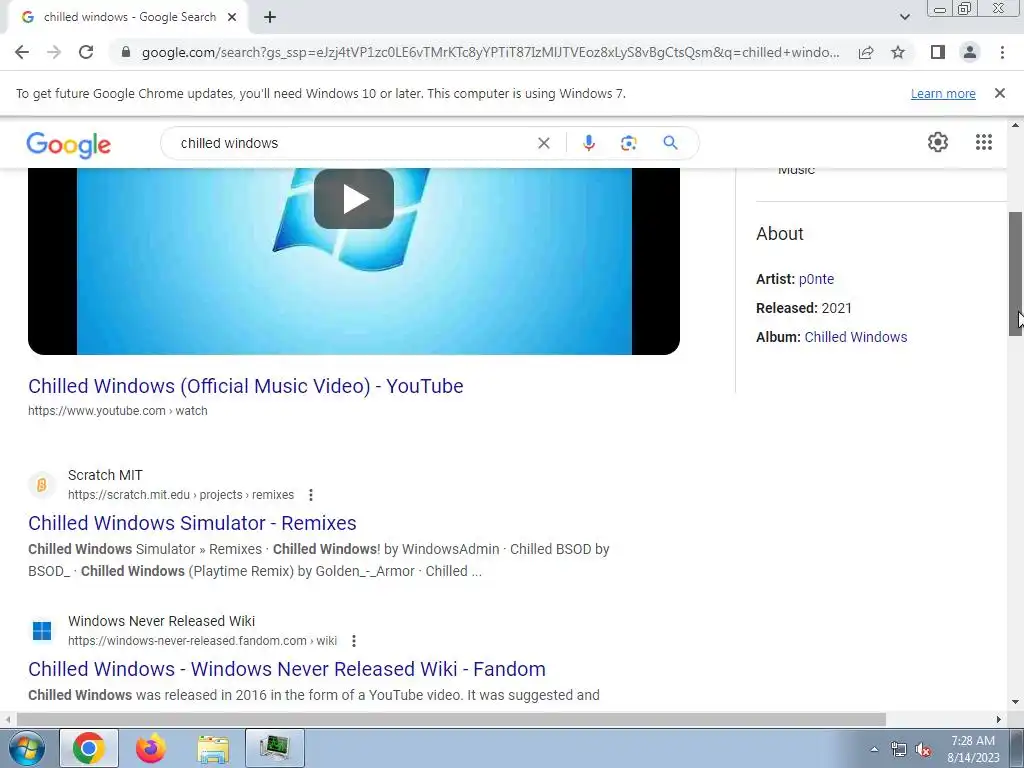Open the Google apps grid

984,142
